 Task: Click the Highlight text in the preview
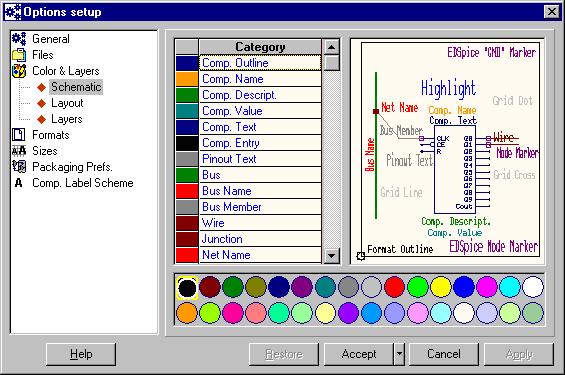448,89
